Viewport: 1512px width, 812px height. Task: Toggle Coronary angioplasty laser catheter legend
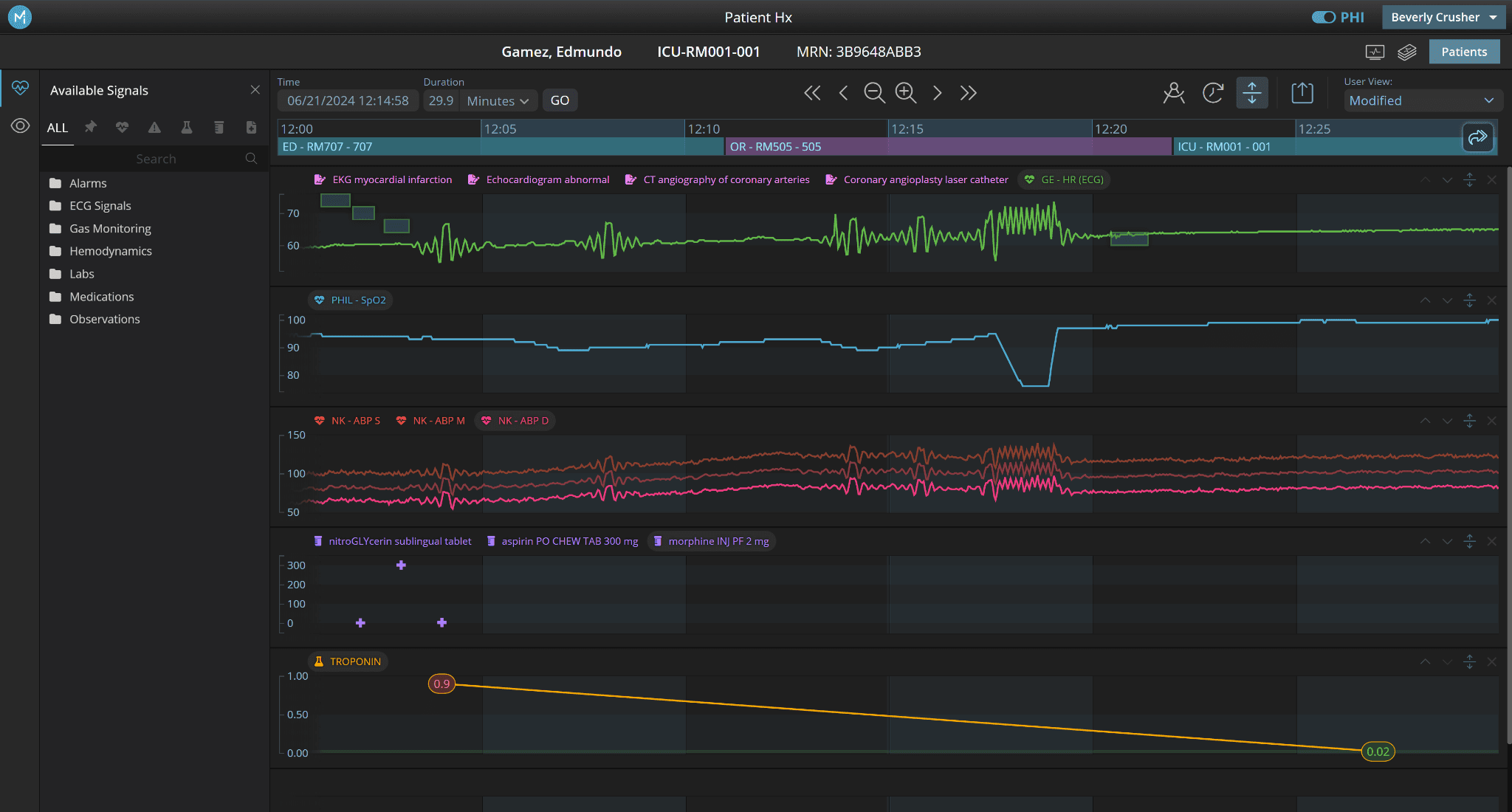click(917, 179)
